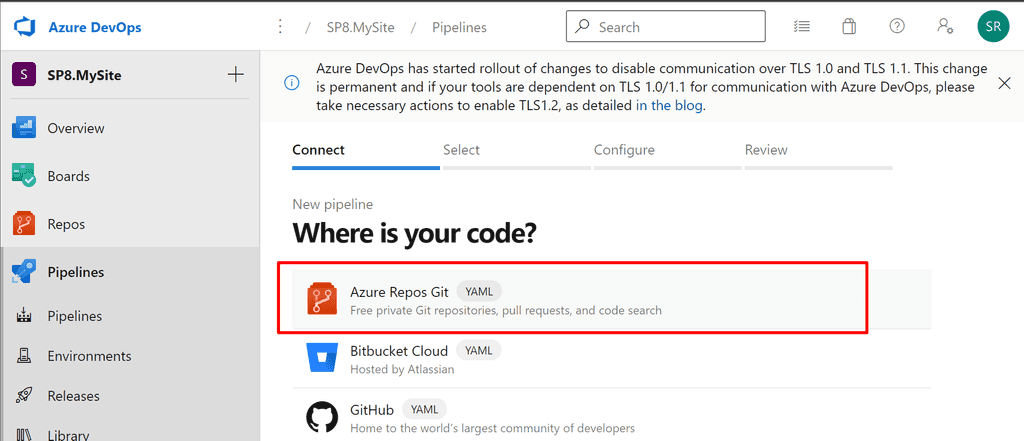Switch to the Connect step tab
This screenshot has width=1024, height=441.
pyautogui.click(x=366, y=155)
